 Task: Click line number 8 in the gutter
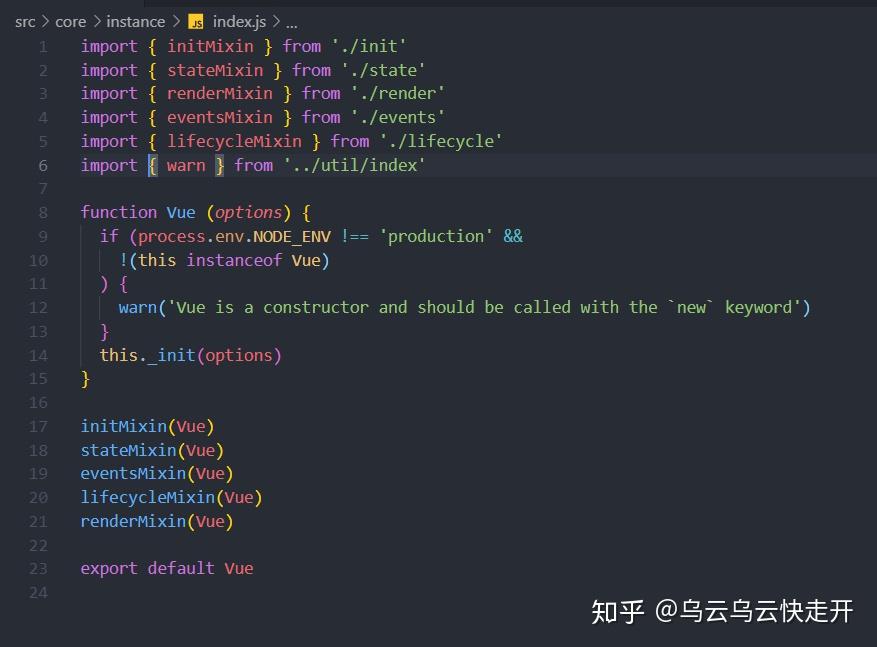[x=43, y=212]
